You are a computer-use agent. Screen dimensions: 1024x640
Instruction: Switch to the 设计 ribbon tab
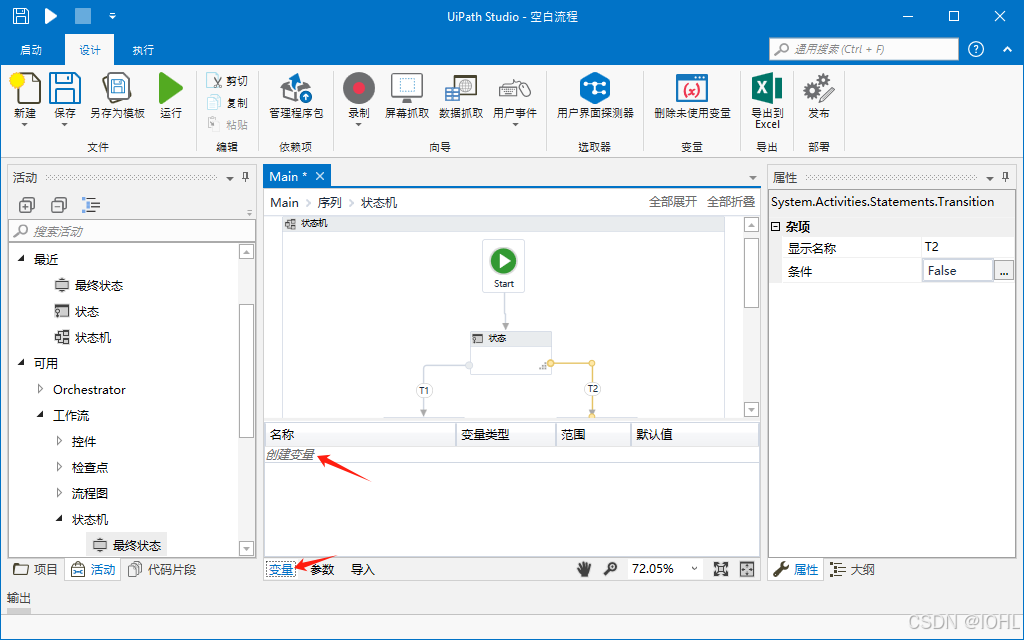[89, 50]
